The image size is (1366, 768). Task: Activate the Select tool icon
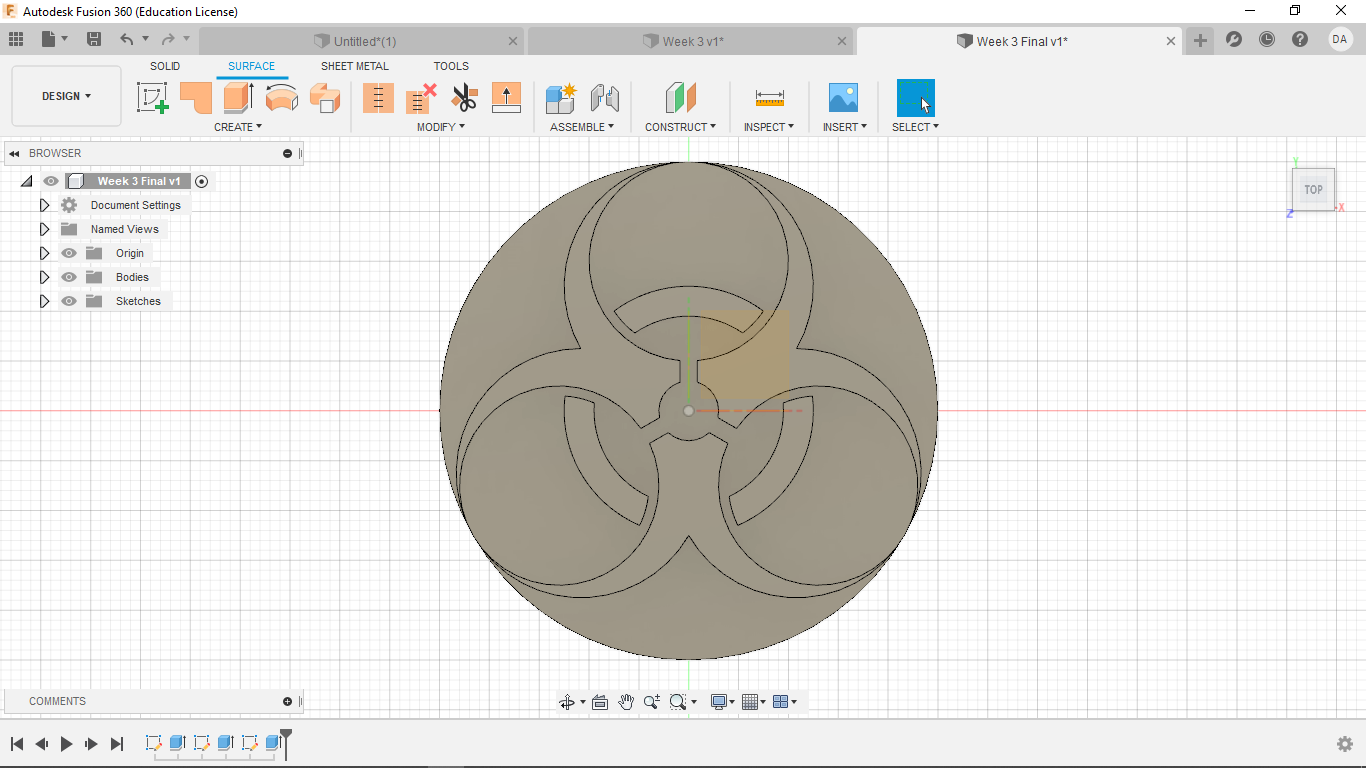click(x=915, y=98)
